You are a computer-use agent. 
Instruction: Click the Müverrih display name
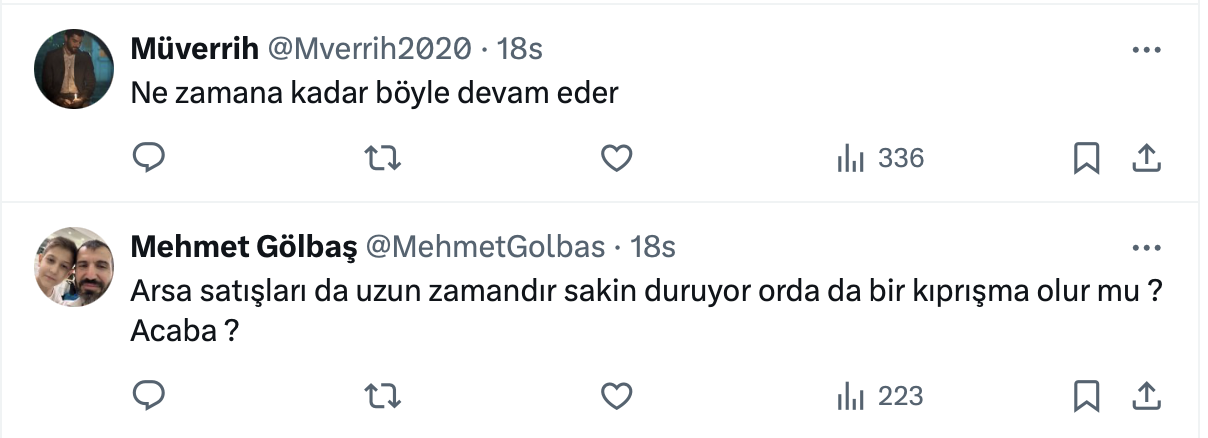pos(195,48)
